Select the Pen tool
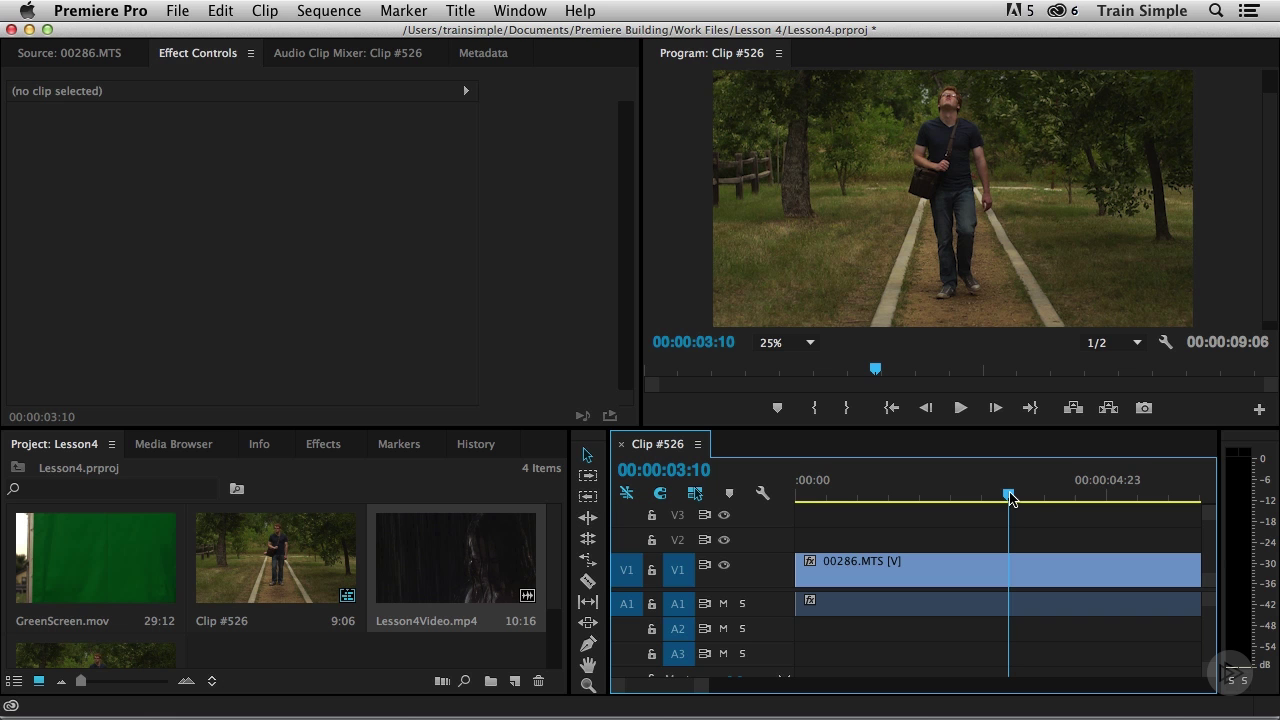1280x720 pixels. pyautogui.click(x=588, y=644)
